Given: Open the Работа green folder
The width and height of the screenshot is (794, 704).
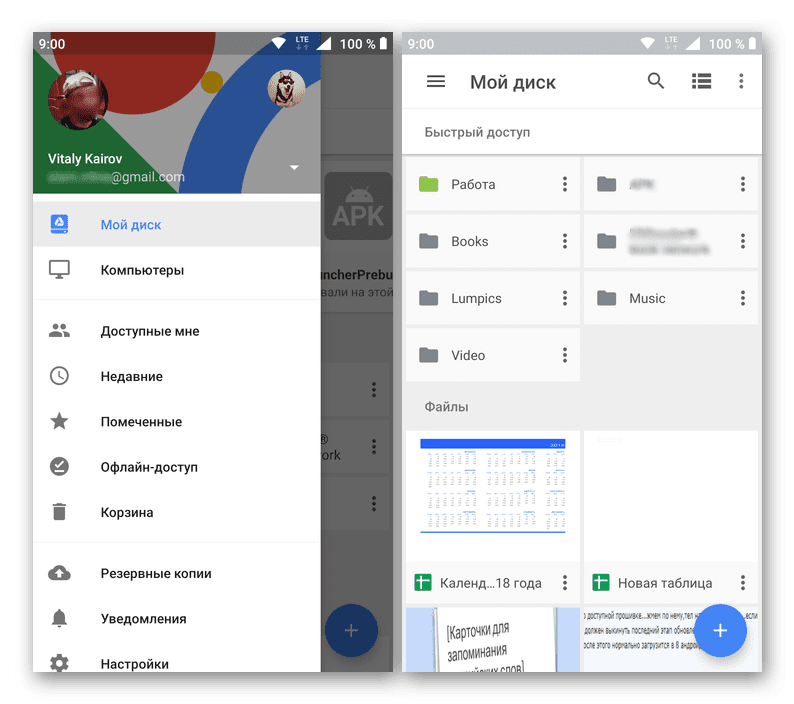Looking at the screenshot, I should tap(493, 184).
